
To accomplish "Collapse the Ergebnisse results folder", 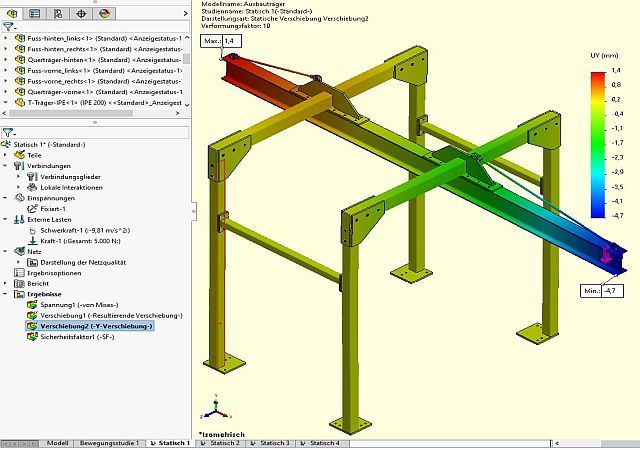I will point(6,294).
